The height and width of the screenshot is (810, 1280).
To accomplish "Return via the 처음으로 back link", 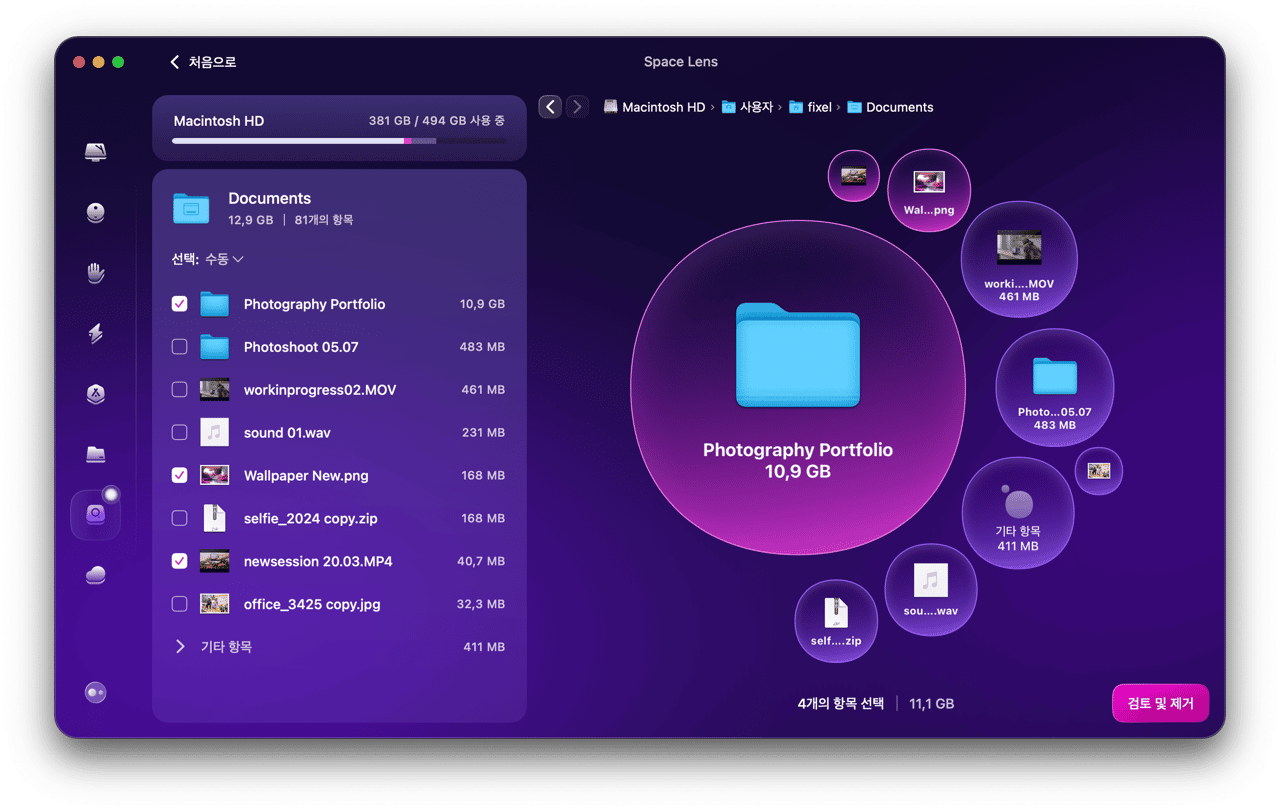I will (203, 62).
